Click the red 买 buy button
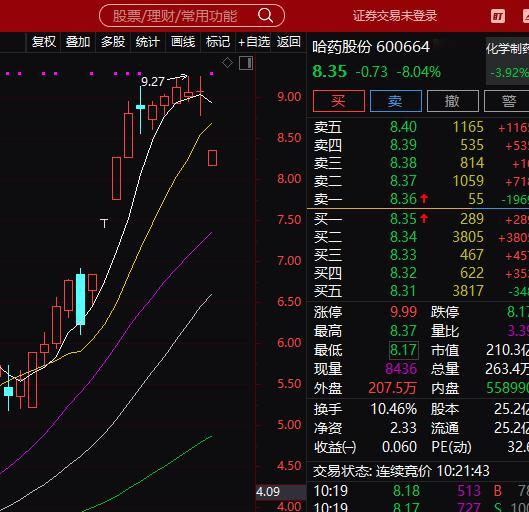 click(x=339, y=101)
